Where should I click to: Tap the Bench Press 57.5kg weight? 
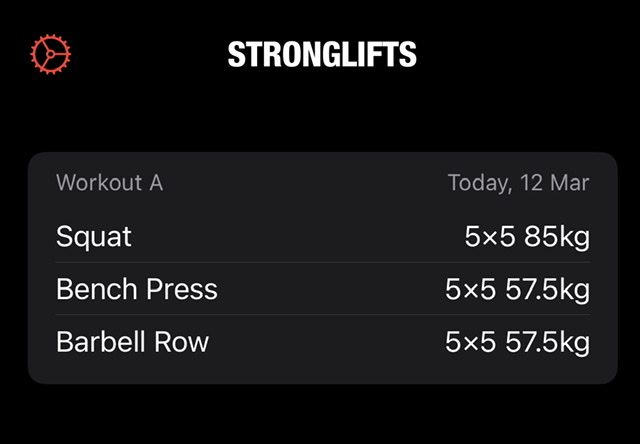point(545,290)
